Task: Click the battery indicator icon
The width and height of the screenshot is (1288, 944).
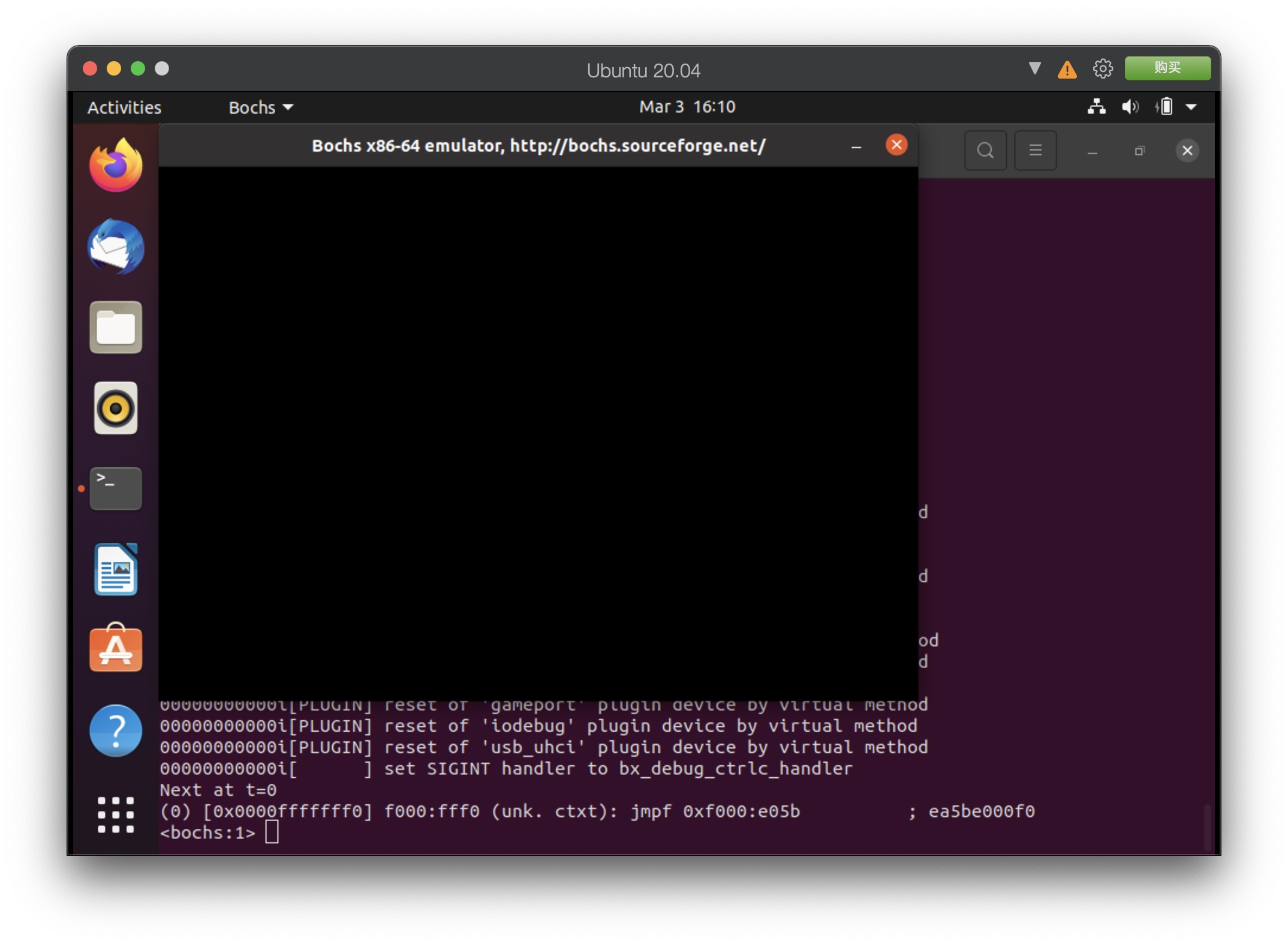Action: (1164, 107)
